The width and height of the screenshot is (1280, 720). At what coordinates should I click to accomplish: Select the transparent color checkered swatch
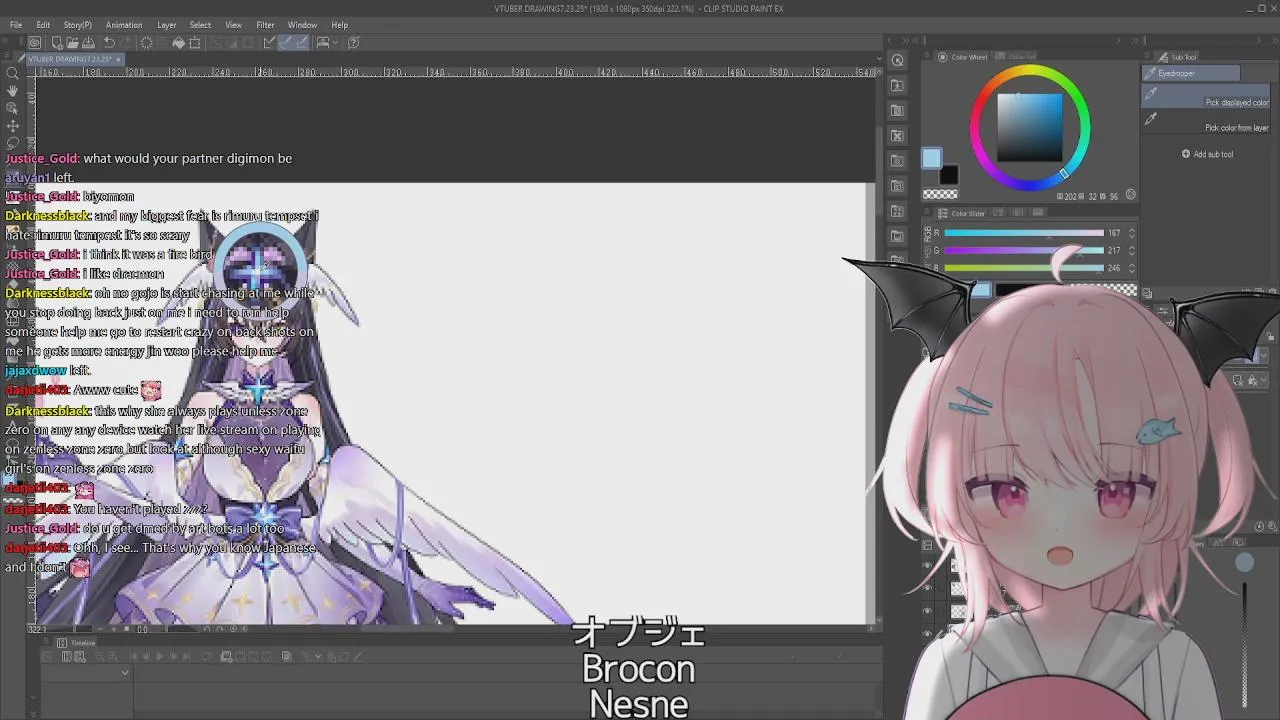(x=940, y=194)
